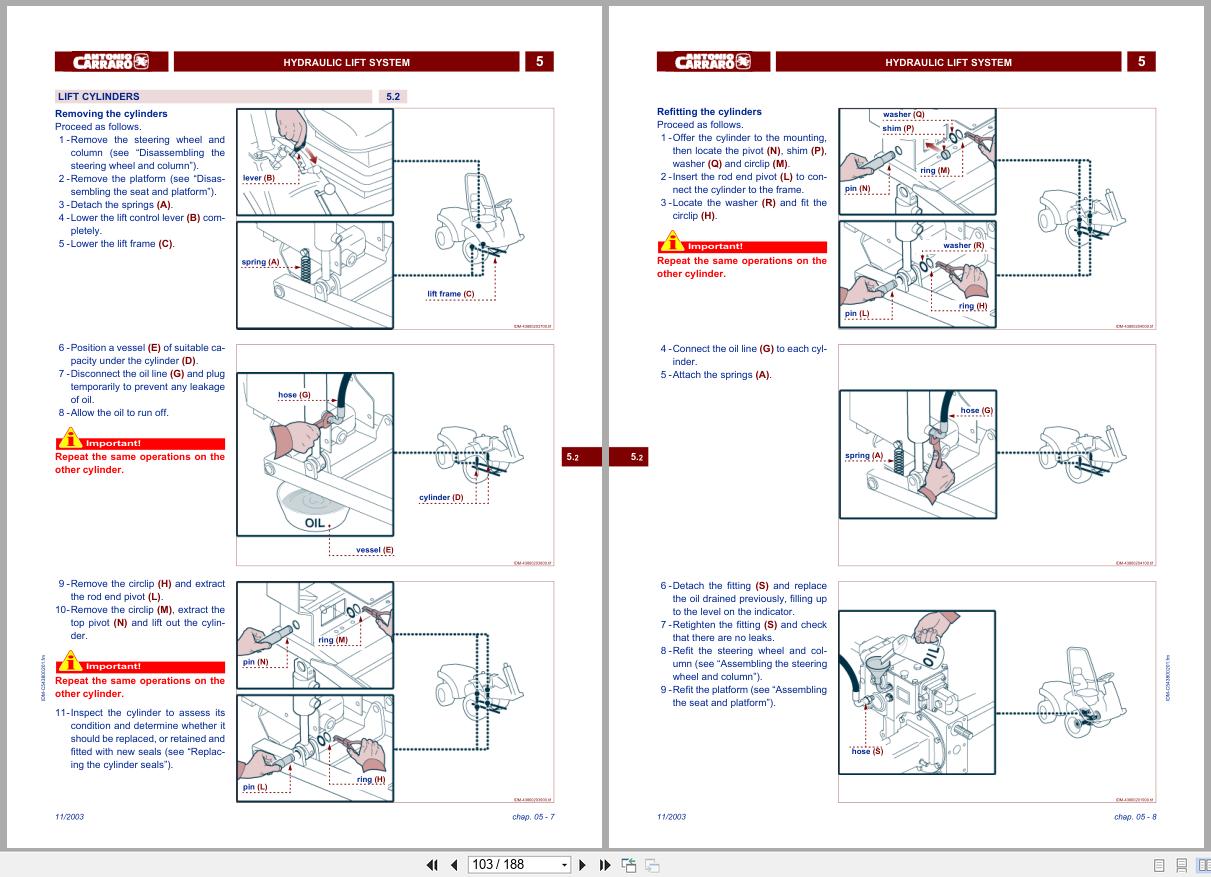Go back one page using the previous arrow

coord(453,864)
